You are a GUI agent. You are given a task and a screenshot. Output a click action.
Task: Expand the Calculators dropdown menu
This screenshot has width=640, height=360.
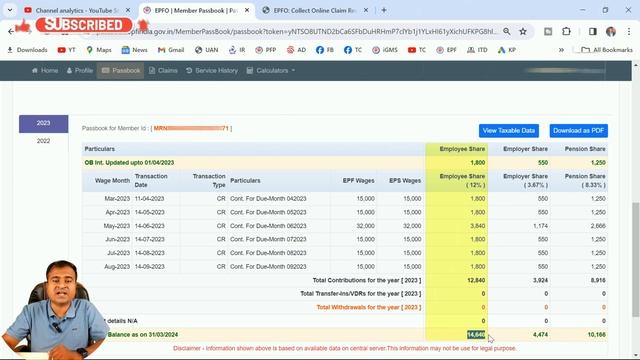tap(271, 71)
